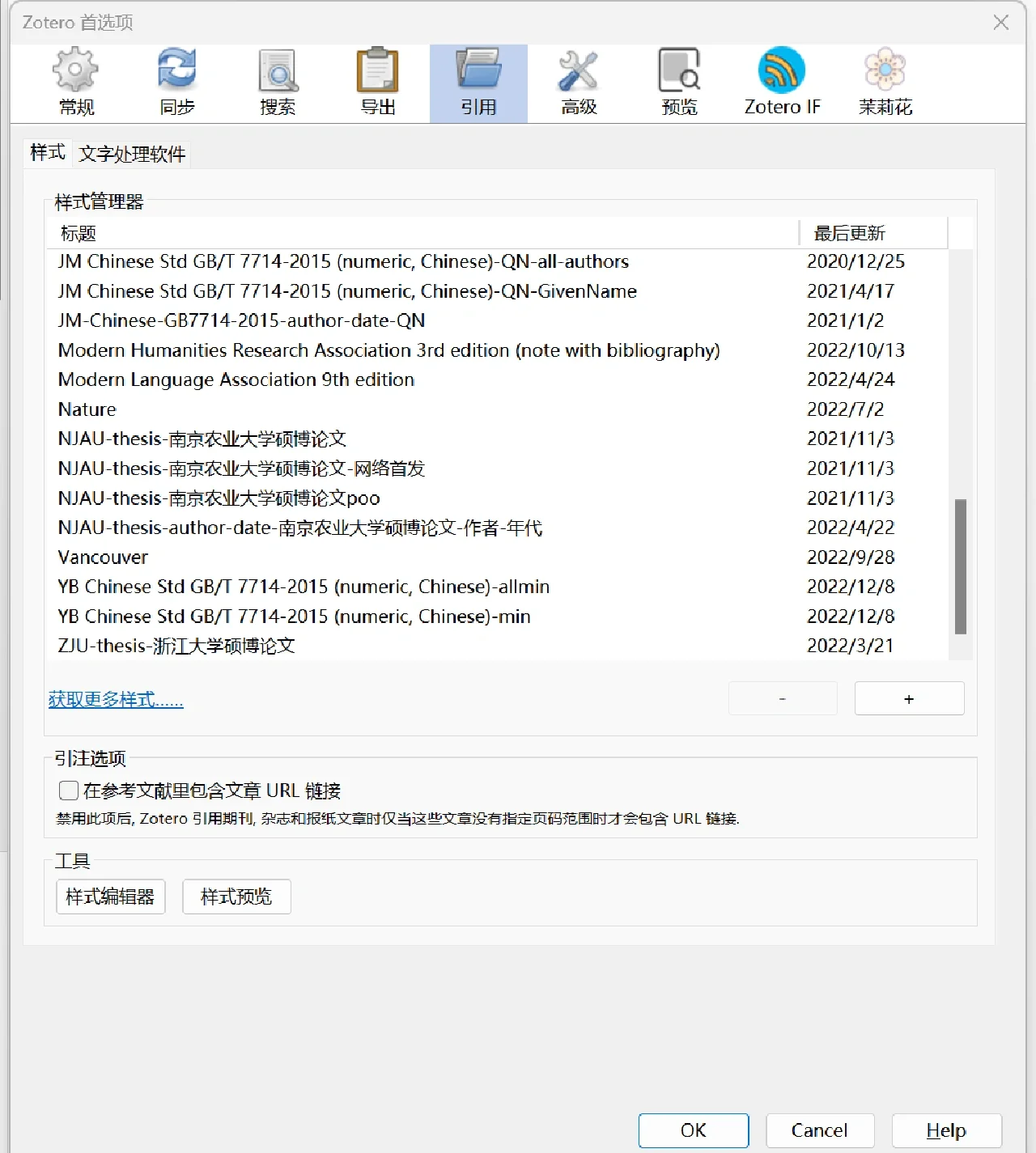Click the 2022/3/21 date cell
Screen dimensions: 1036x1153
coord(850,646)
